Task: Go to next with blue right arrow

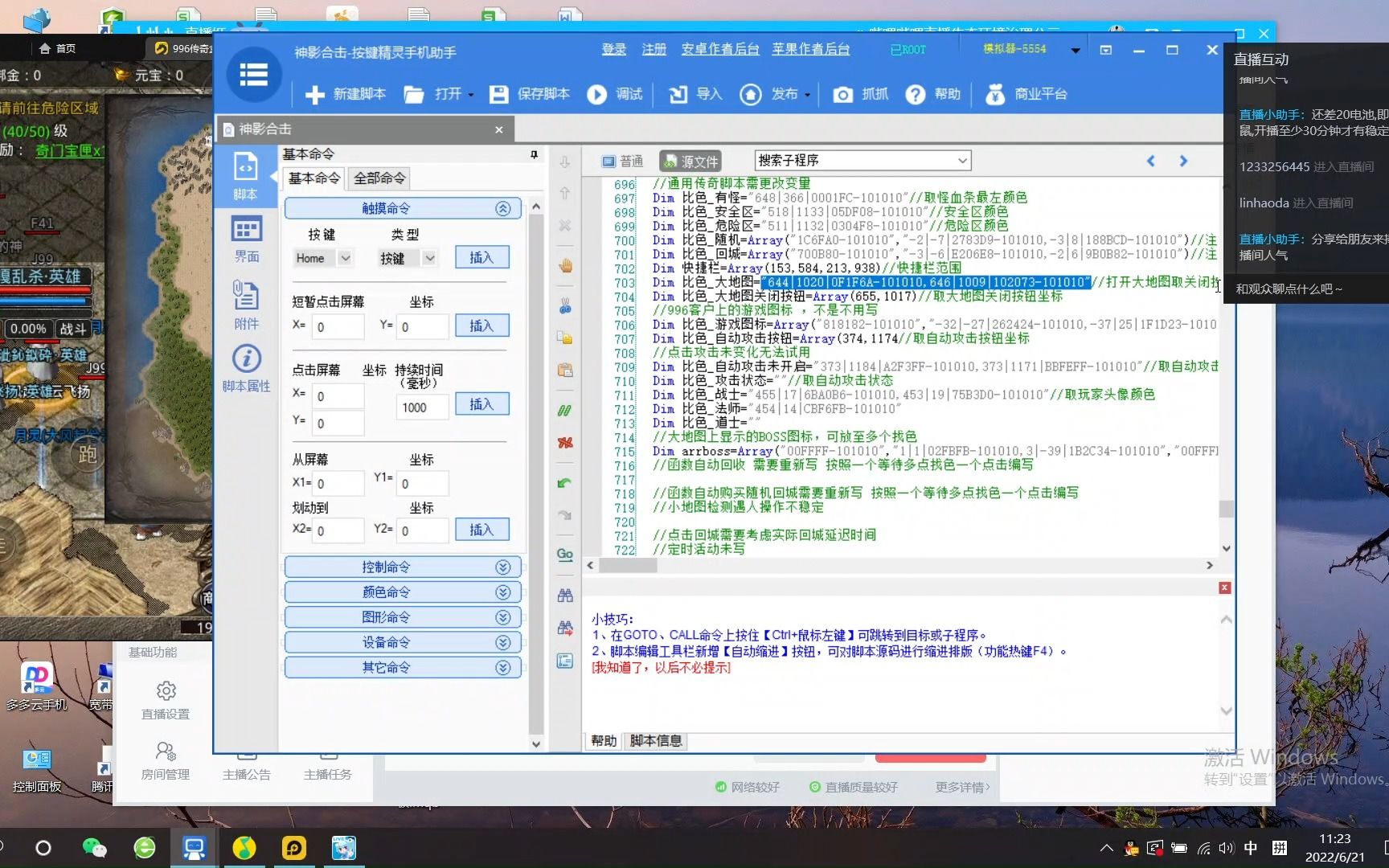Action: tap(1183, 161)
